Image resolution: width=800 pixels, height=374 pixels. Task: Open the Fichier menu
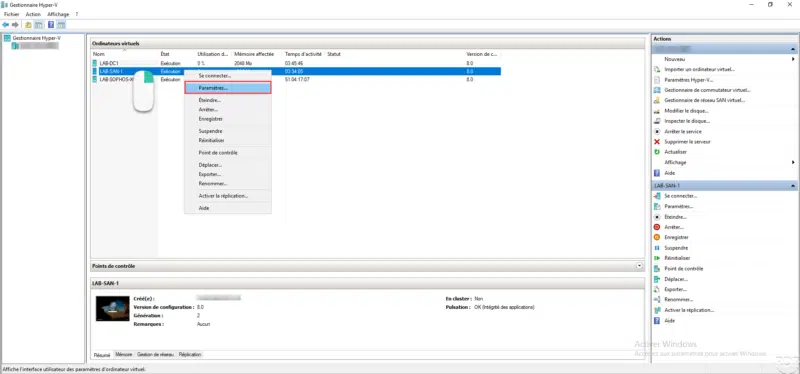coord(11,14)
